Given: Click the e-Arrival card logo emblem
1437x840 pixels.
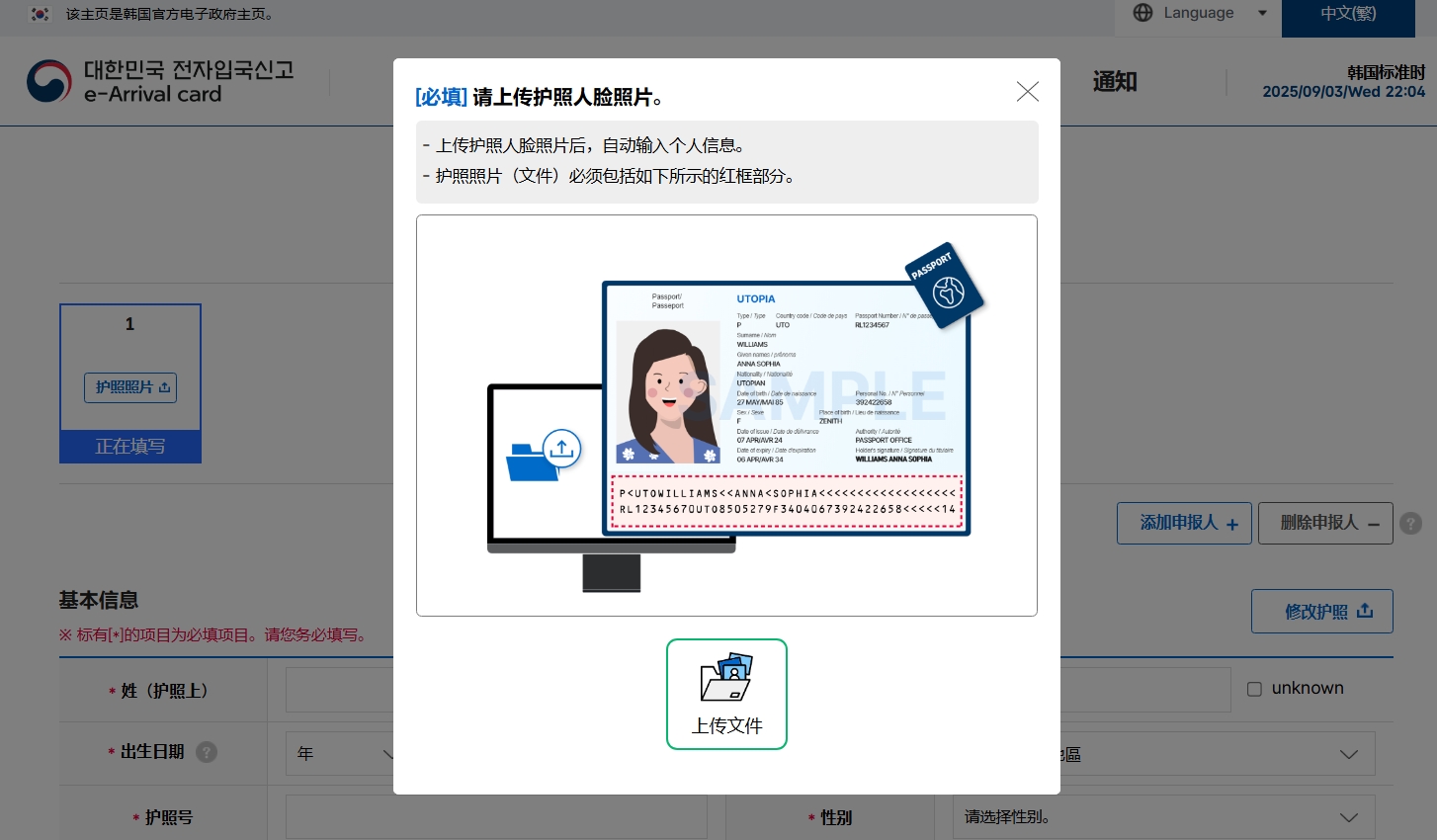Looking at the screenshot, I should coord(48,81).
